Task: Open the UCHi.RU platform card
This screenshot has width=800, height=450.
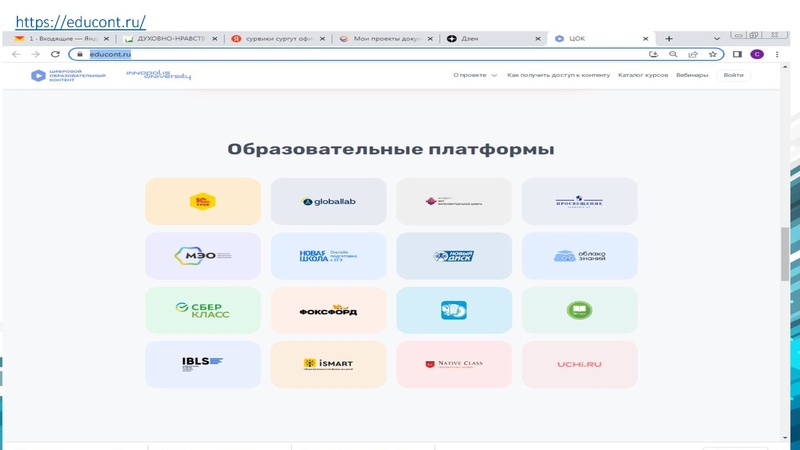Action: pyautogui.click(x=580, y=364)
